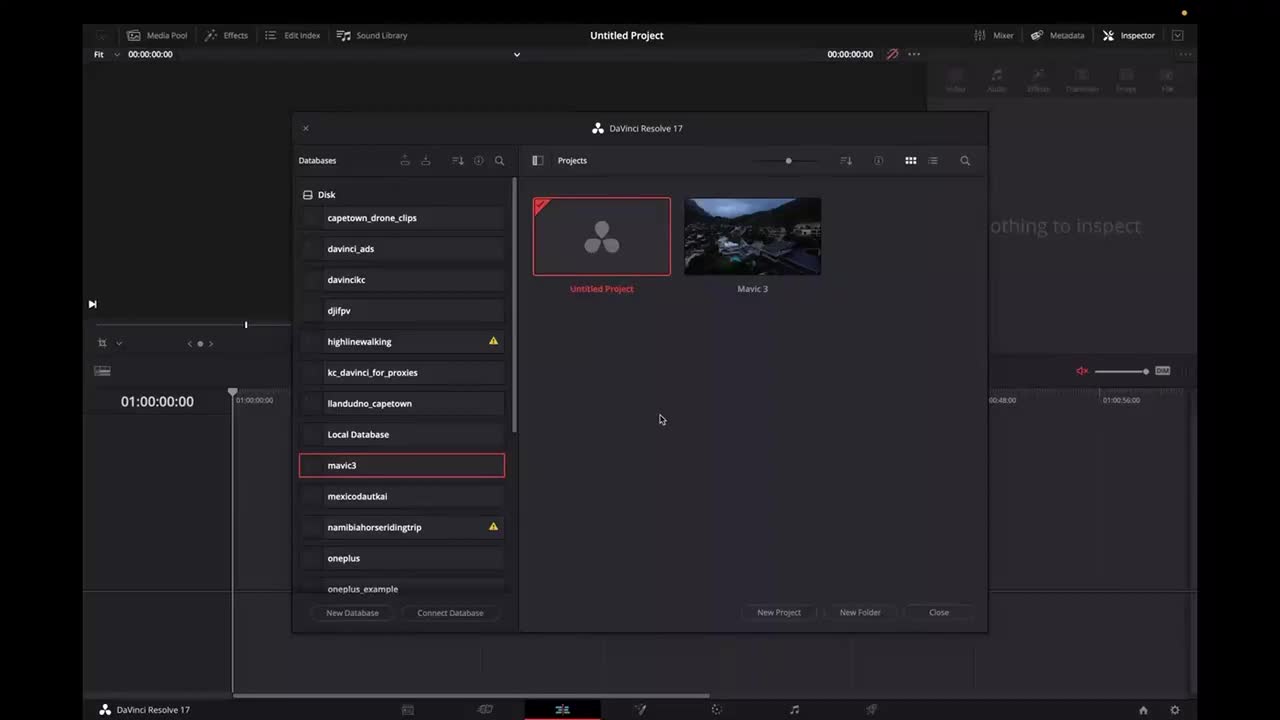The height and width of the screenshot is (720, 1280).
Task: Show project information icon
Action: click(x=879, y=160)
